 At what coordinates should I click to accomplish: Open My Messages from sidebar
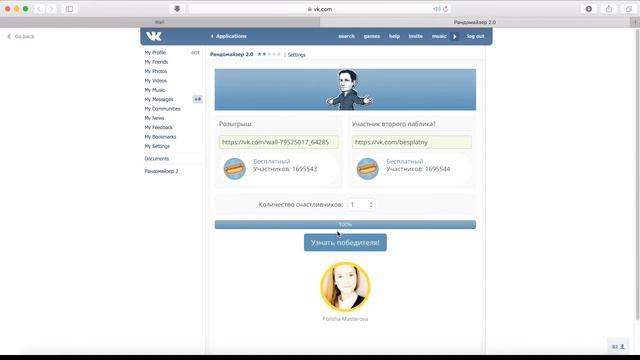pos(159,100)
